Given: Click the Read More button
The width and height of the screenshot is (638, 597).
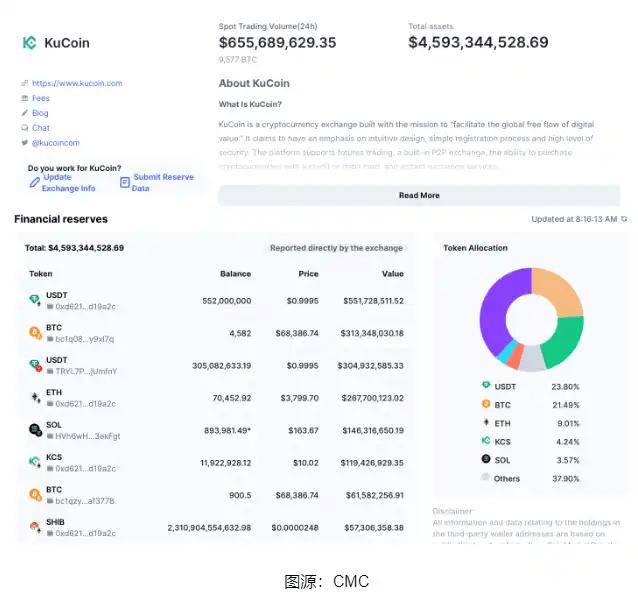Looking at the screenshot, I should tap(419, 195).
